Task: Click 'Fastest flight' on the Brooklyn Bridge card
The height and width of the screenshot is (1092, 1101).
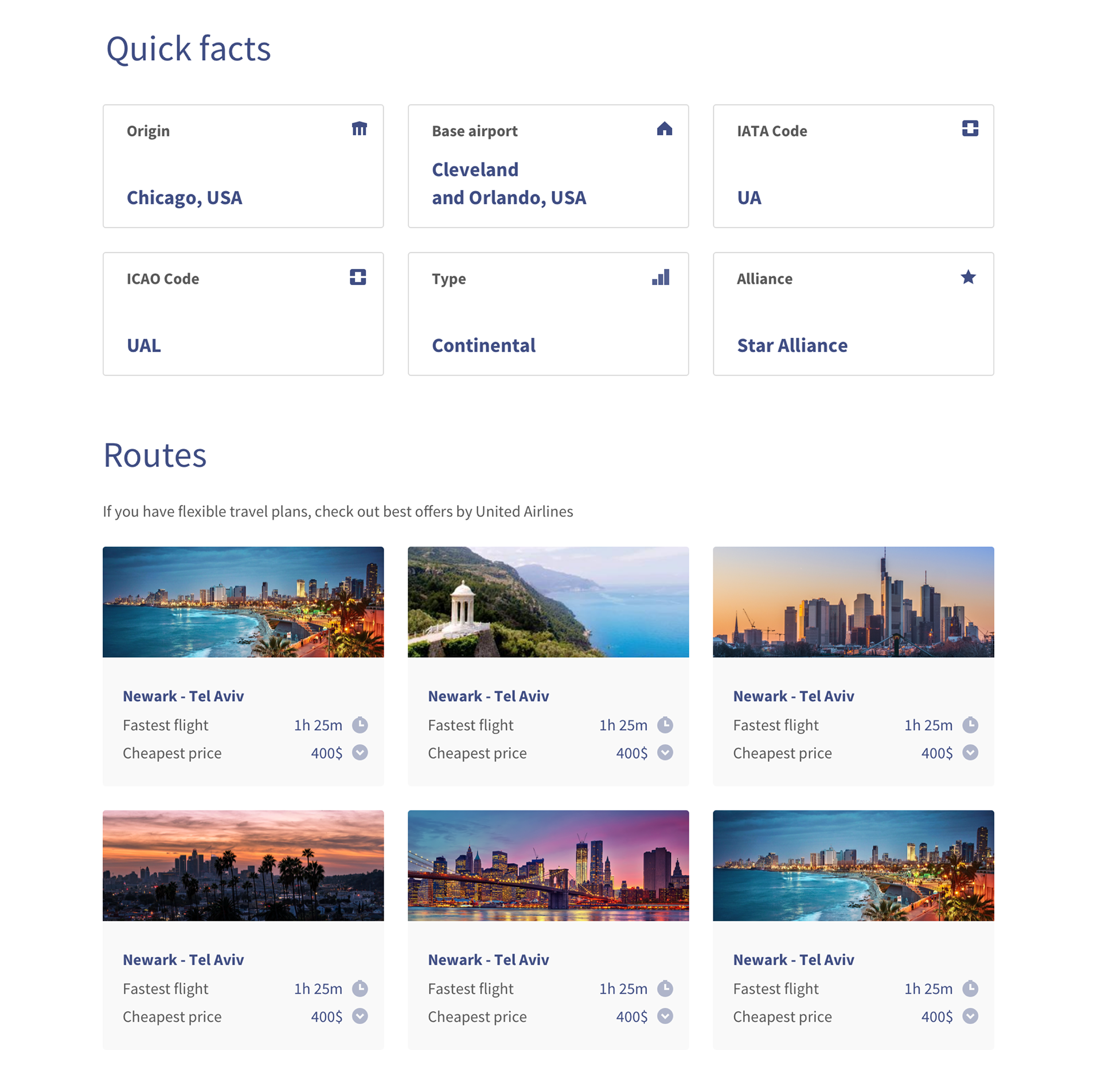Action: click(x=471, y=989)
